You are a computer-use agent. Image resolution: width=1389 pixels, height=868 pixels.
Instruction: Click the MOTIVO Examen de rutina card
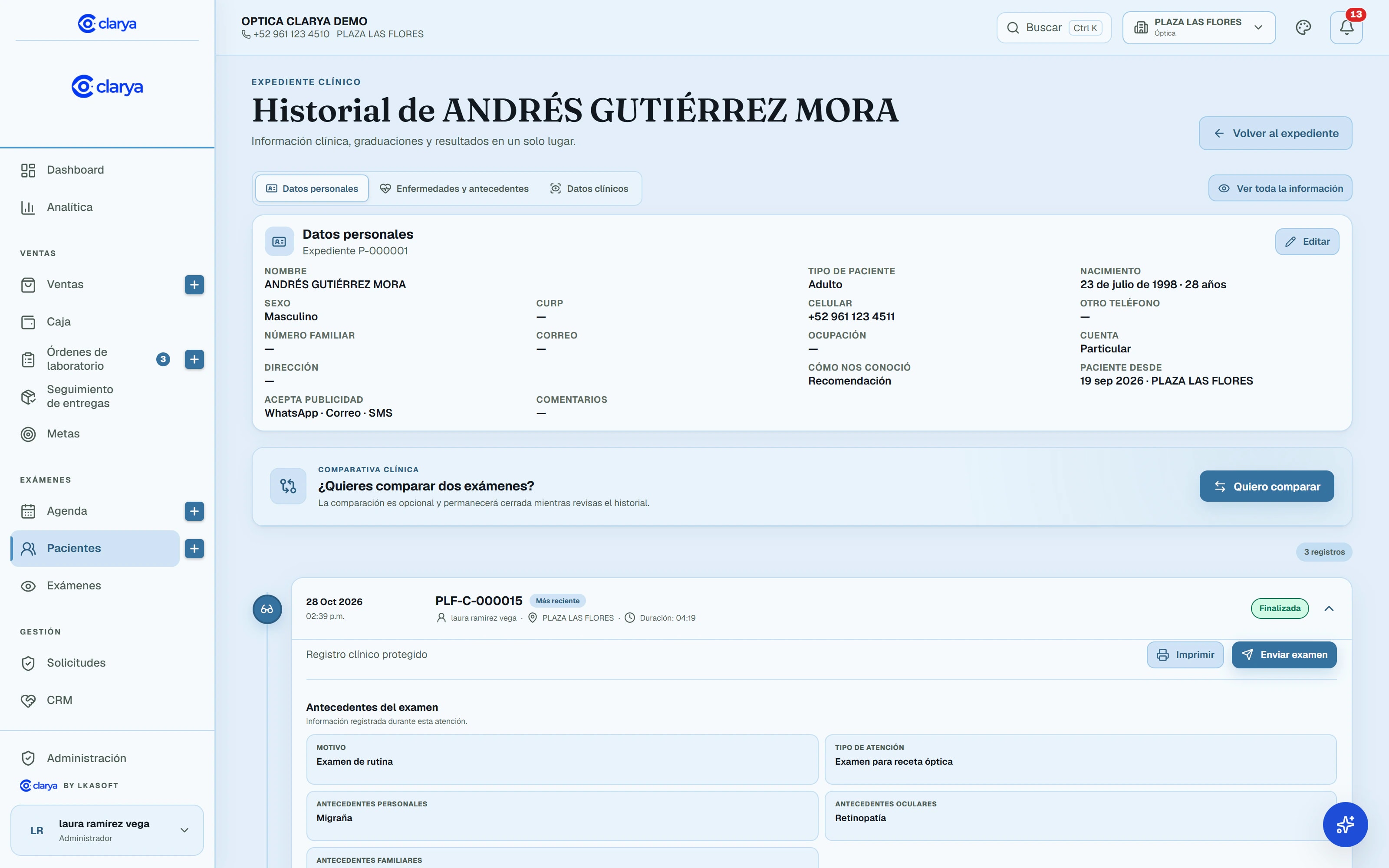[562, 759]
